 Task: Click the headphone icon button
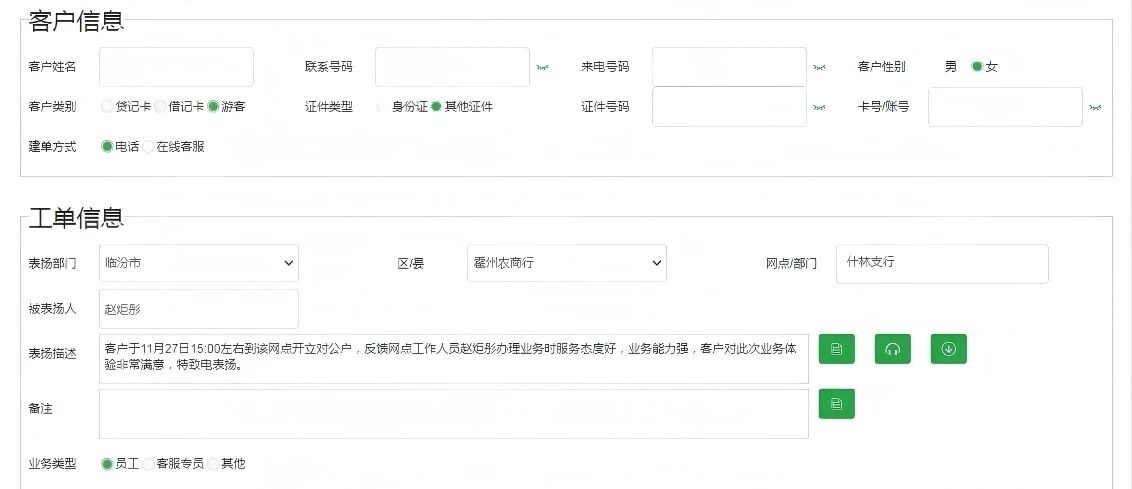point(892,349)
